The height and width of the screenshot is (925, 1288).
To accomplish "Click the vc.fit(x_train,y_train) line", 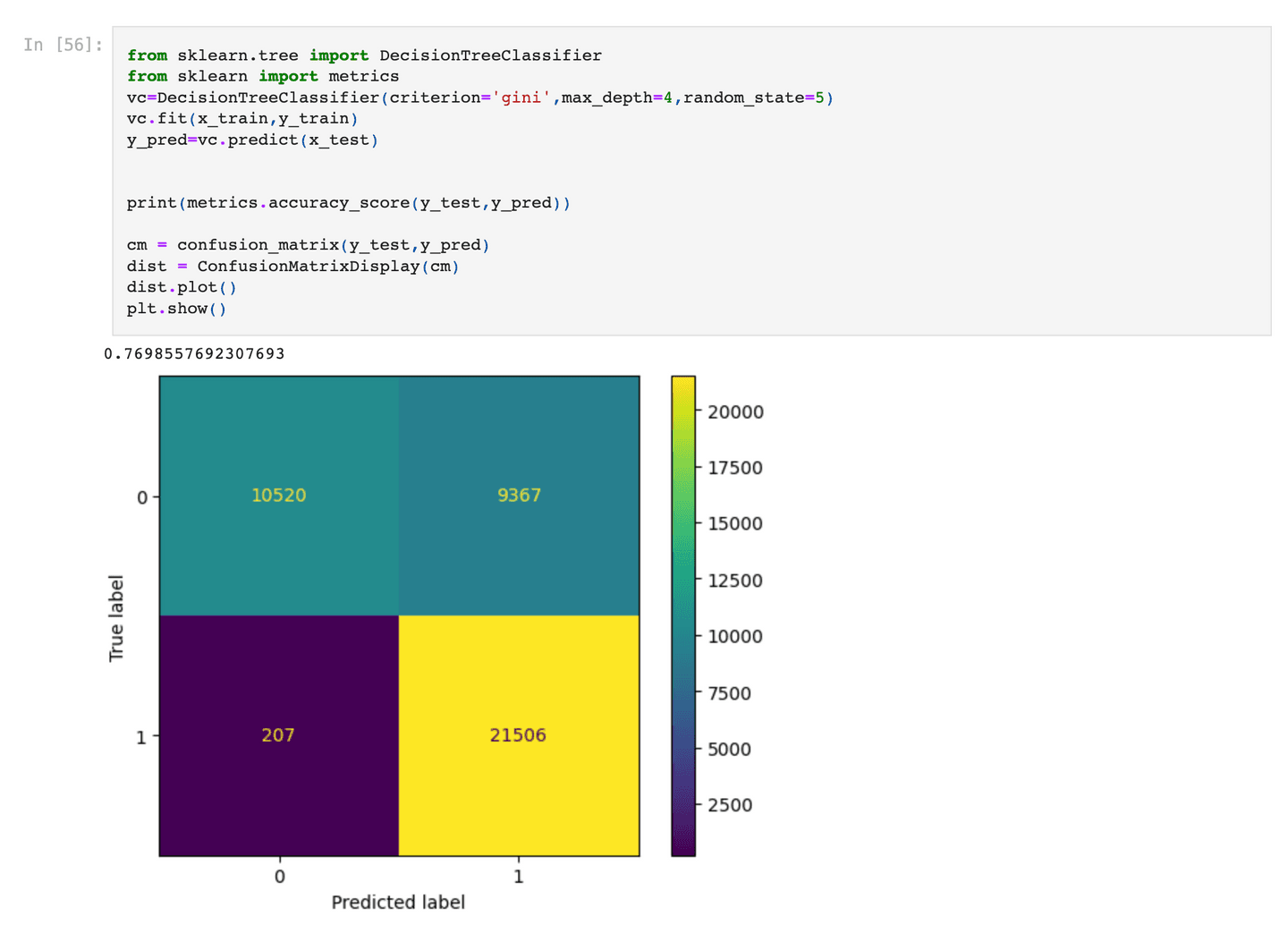I will point(242,119).
